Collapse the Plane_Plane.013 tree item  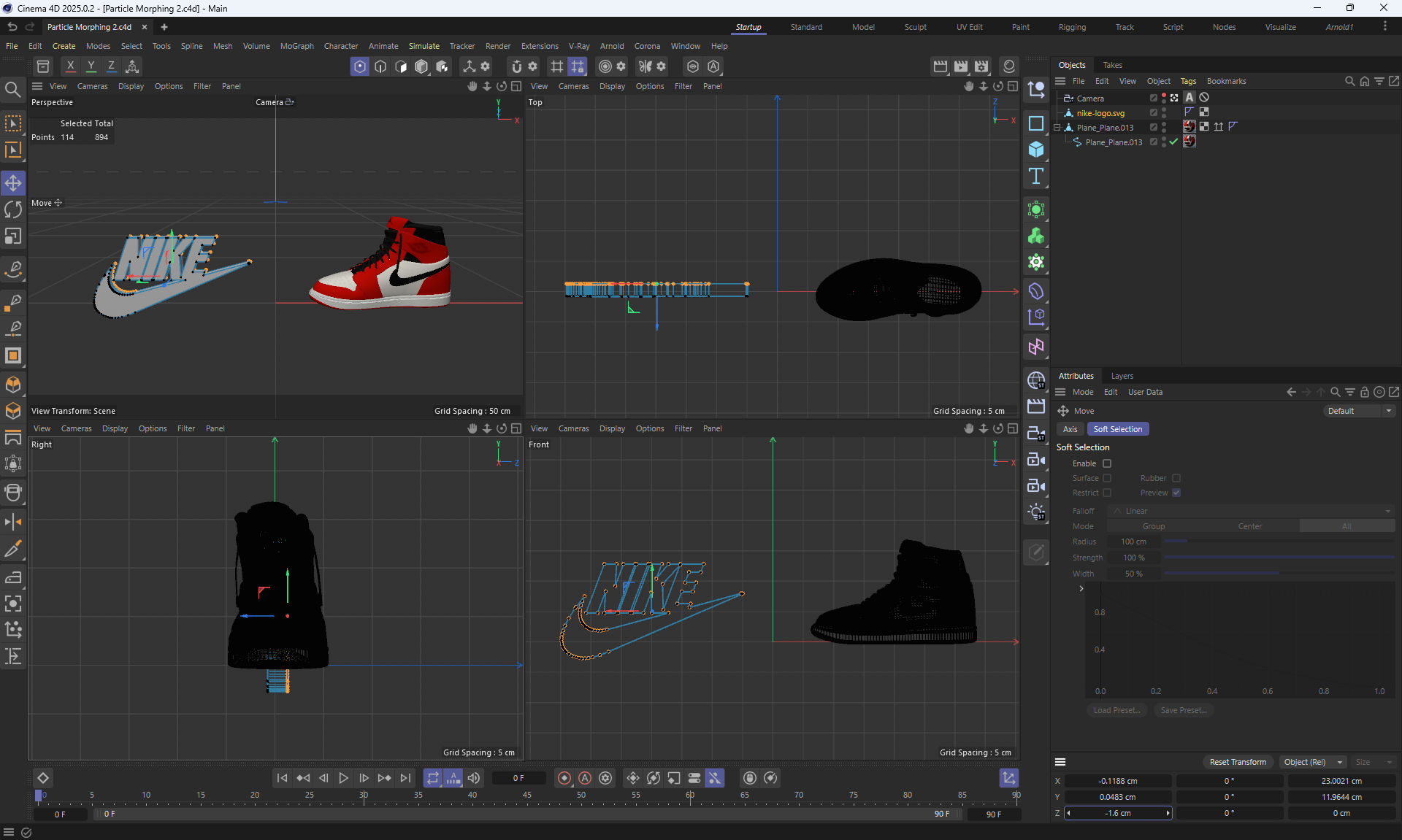[1057, 128]
